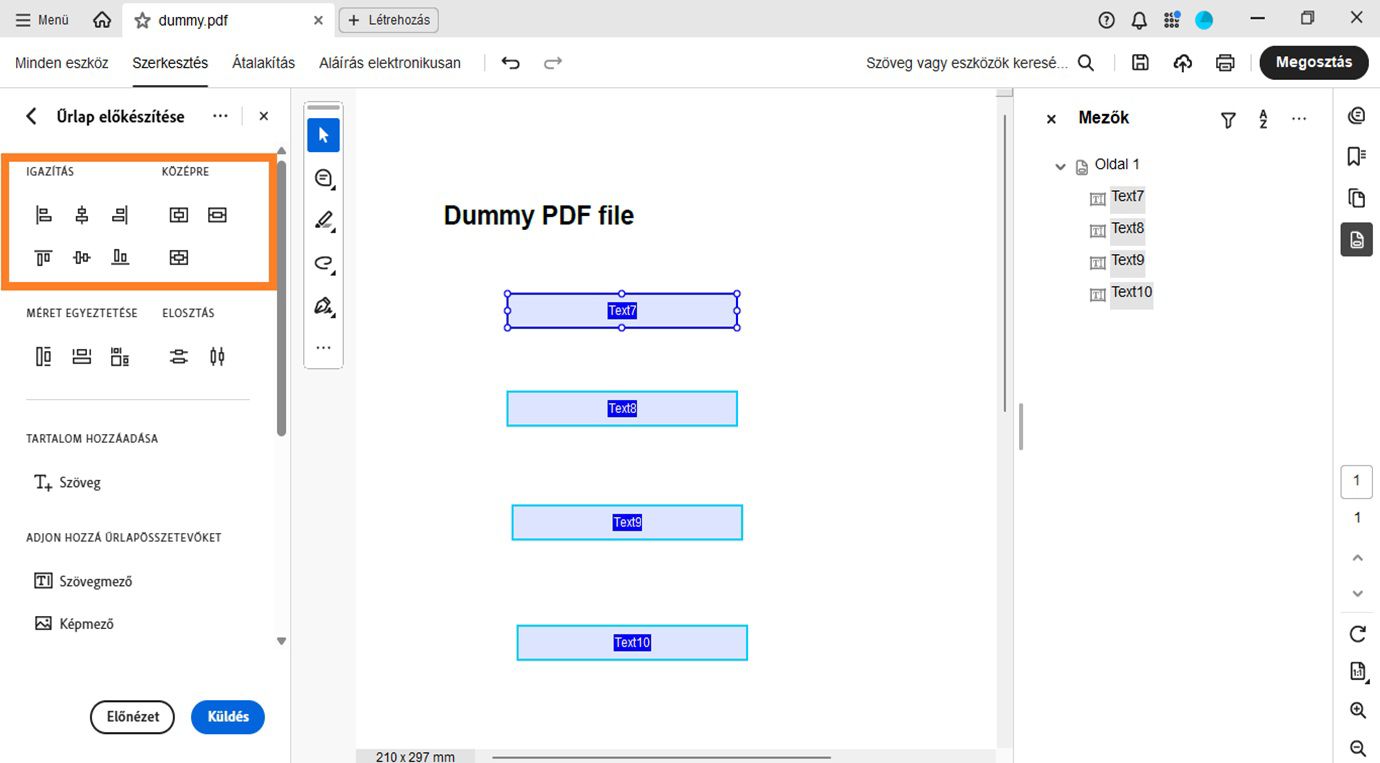The image size is (1380, 763).
Task: Save the document with the floppy icon
Action: pos(1140,63)
